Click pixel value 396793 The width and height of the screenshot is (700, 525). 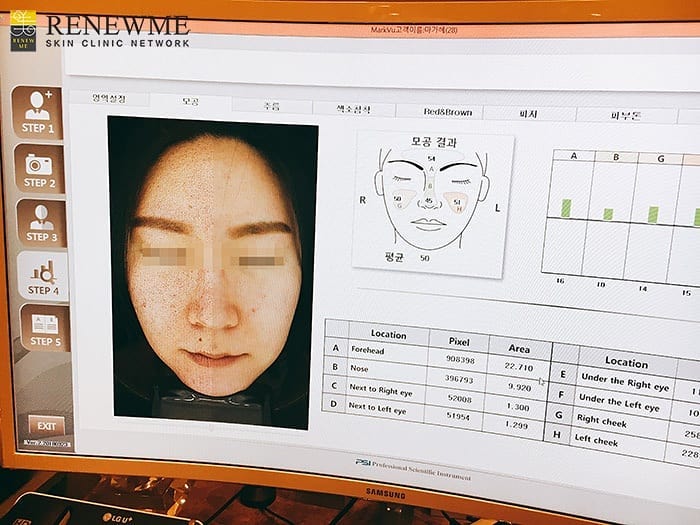pos(458,379)
